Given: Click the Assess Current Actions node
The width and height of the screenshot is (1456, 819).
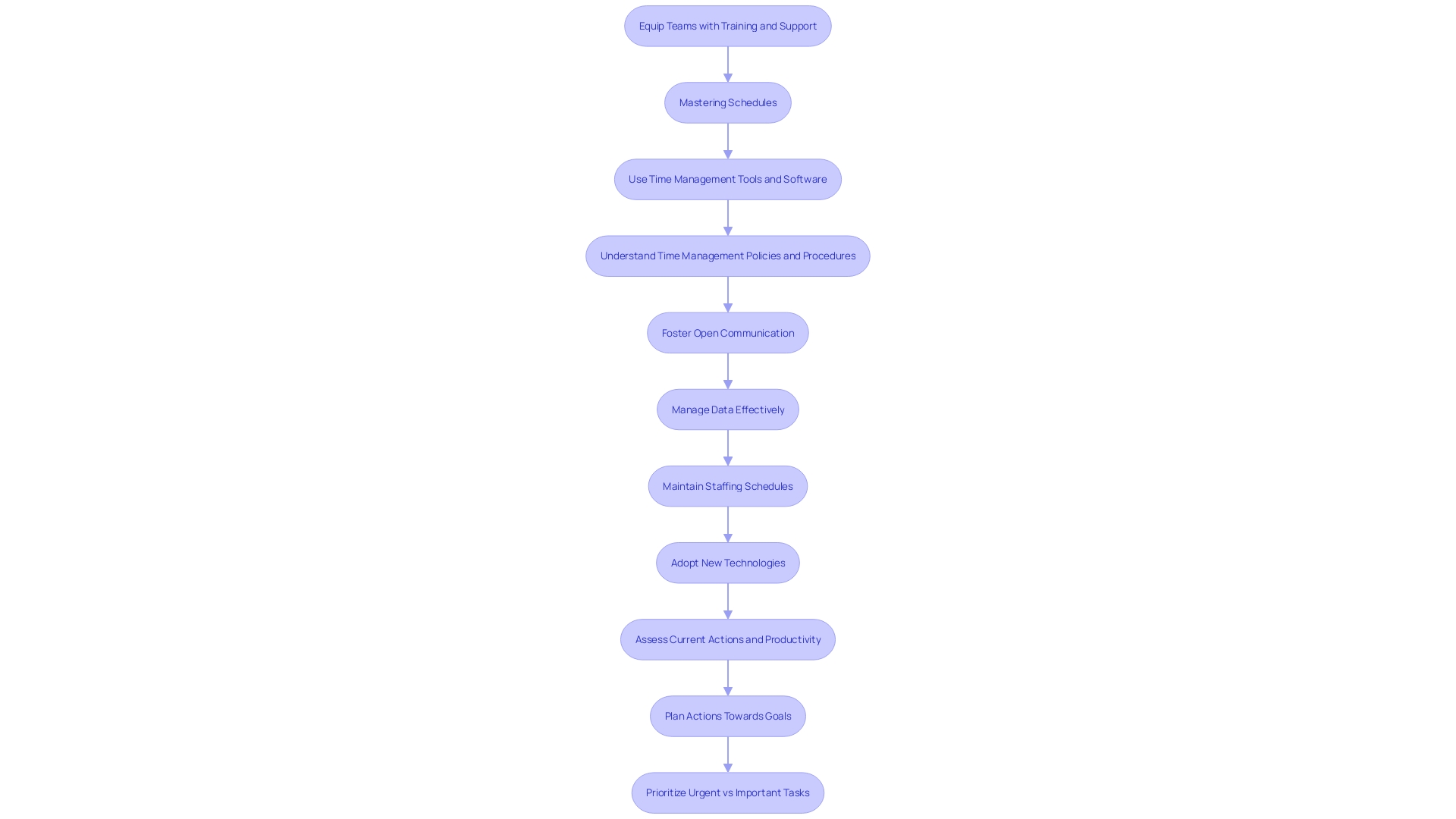Looking at the screenshot, I should click(727, 639).
